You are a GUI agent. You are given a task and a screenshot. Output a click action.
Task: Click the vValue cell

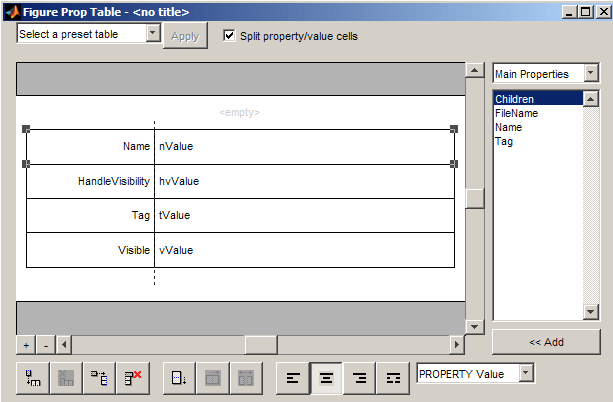point(305,250)
